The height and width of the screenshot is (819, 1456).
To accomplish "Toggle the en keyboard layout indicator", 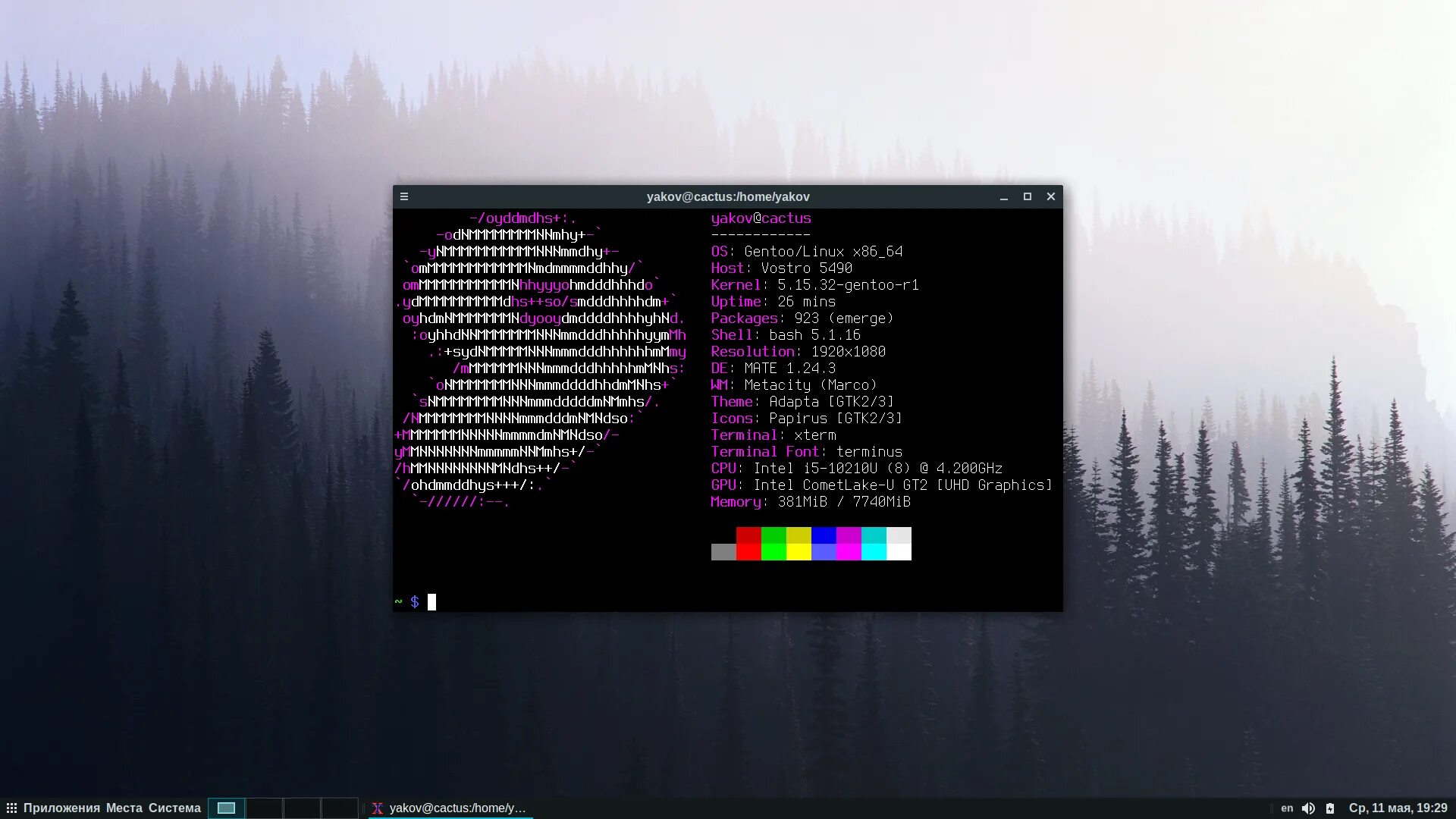I will click(x=1287, y=808).
